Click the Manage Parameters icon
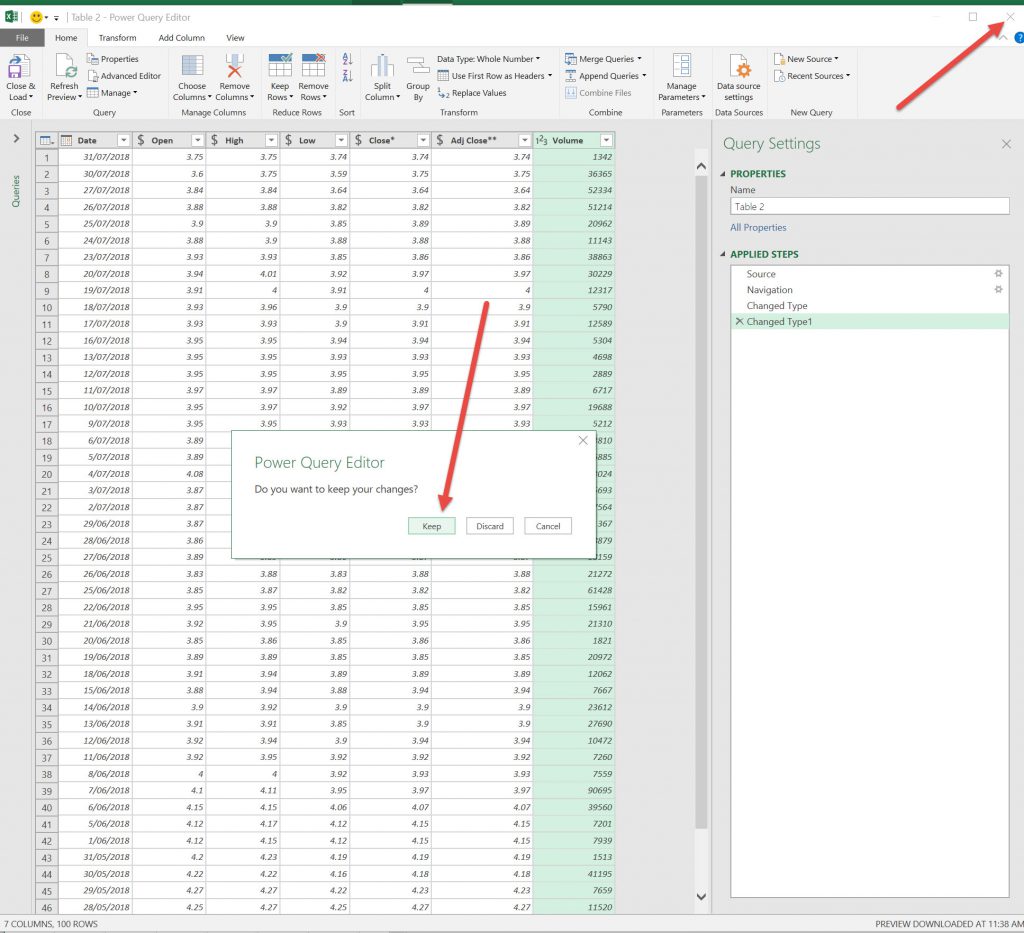This screenshot has height=933, width=1024. [x=681, y=68]
